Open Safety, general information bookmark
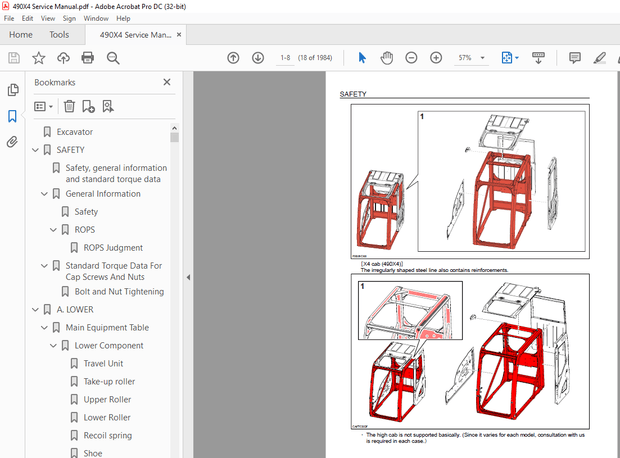This screenshot has height=458, width=620. [x=116, y=173]
